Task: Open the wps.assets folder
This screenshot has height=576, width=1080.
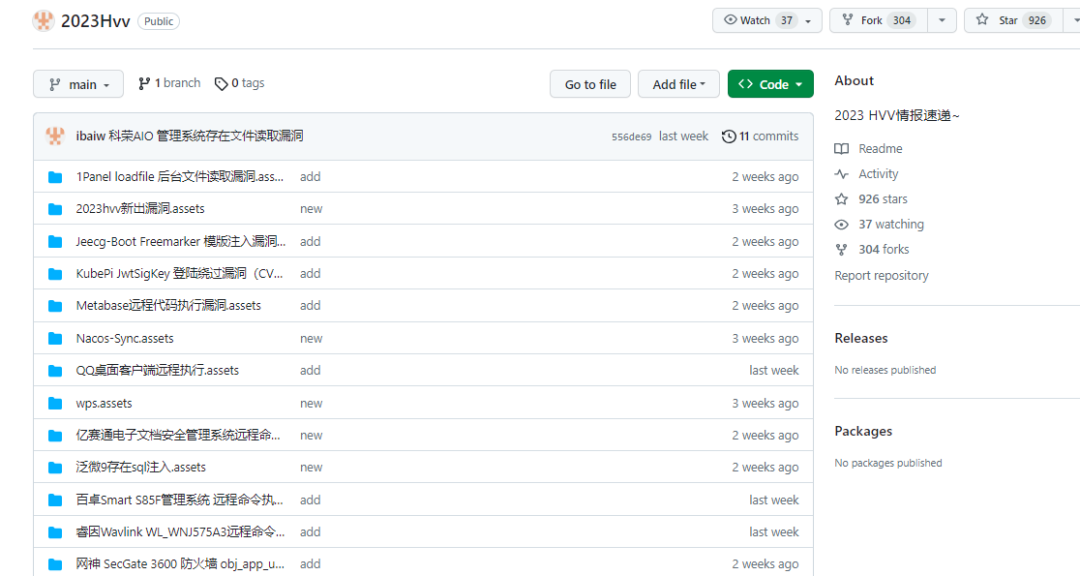Action: (104, 404)
